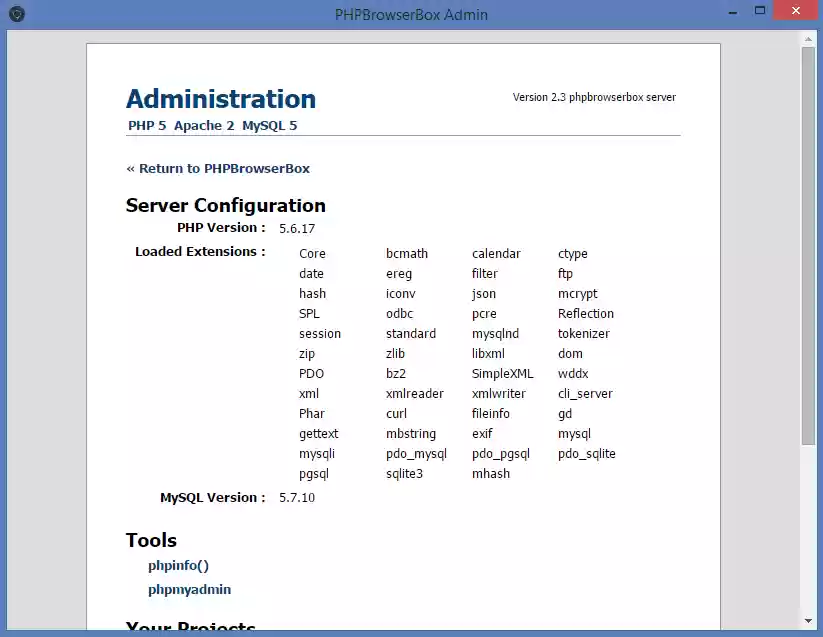Click the sqlite3 extension entry
This screenshot has width=823, height=637.
[404, 474]
